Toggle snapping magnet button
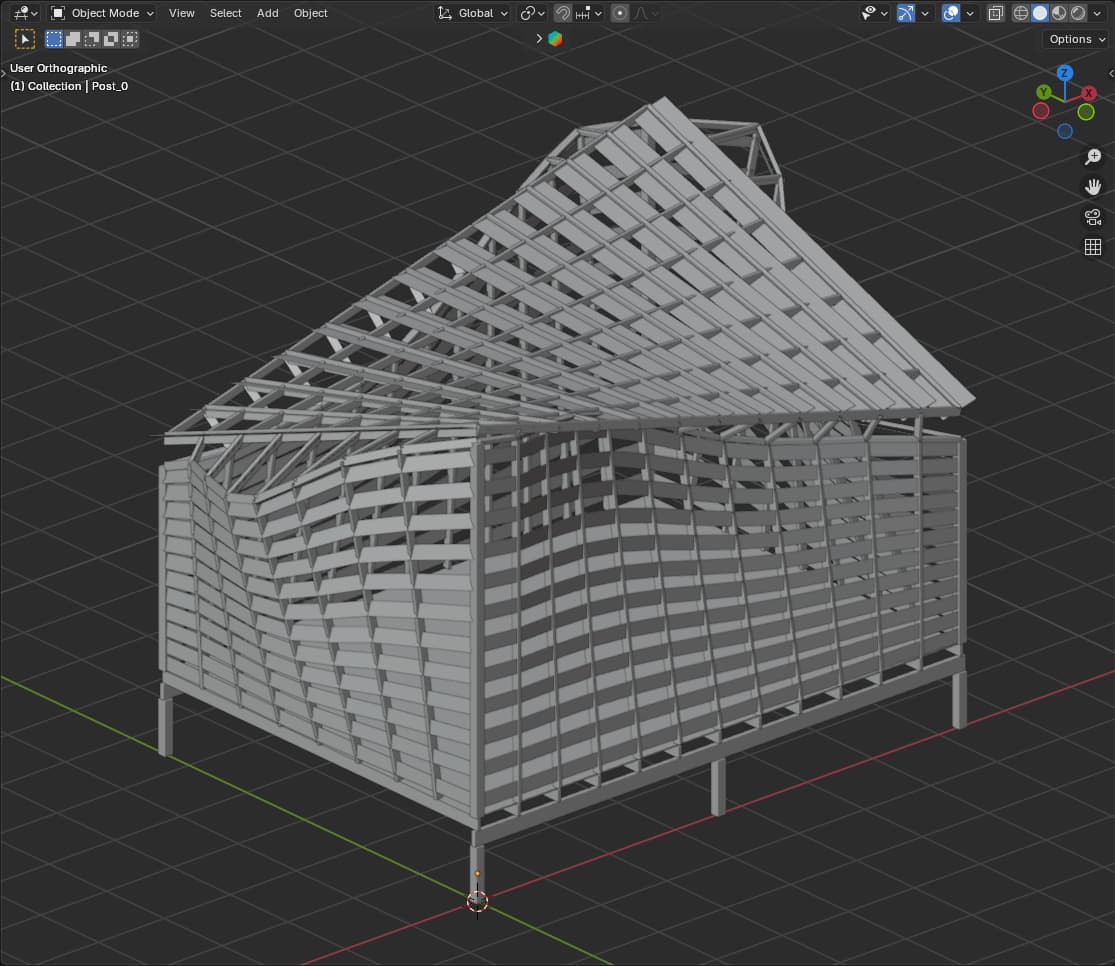The image size is (1115, 966). point(563,13)
